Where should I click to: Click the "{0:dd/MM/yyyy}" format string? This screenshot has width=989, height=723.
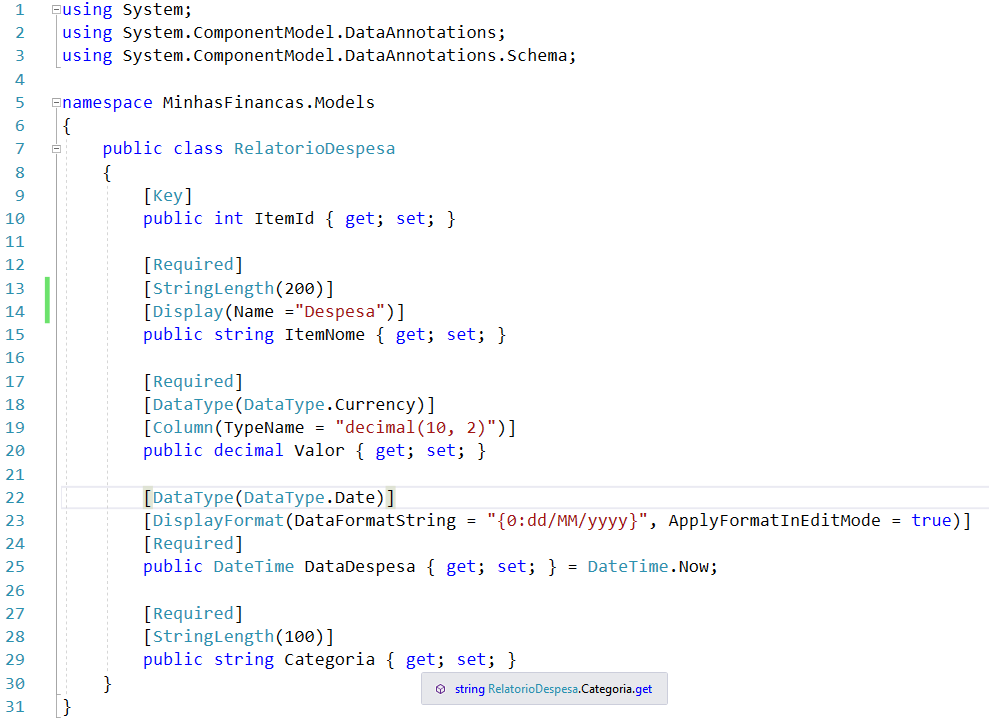pos(567,520)
